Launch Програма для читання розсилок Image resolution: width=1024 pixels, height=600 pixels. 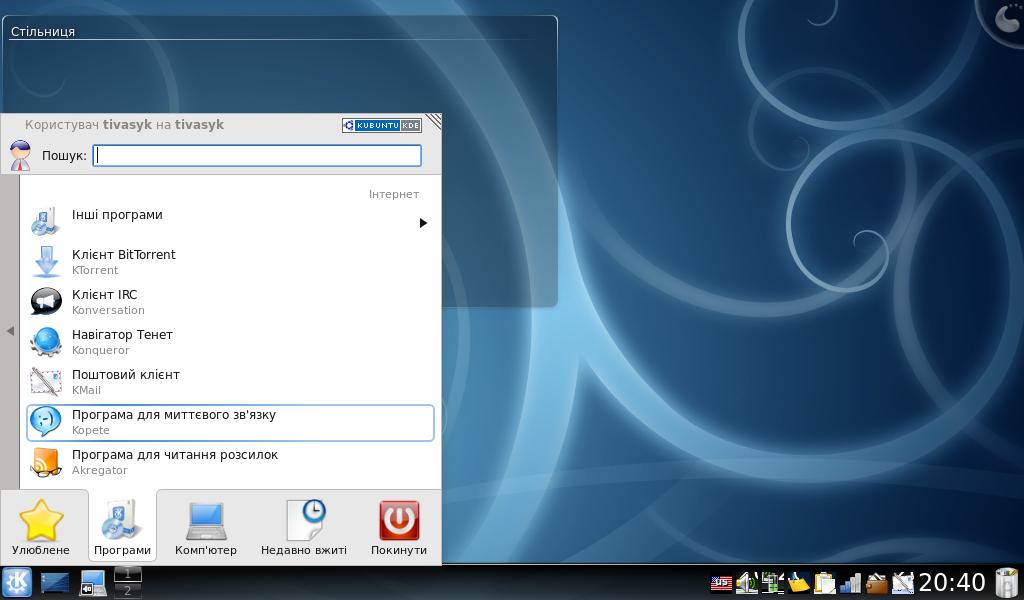click(230, 462)
